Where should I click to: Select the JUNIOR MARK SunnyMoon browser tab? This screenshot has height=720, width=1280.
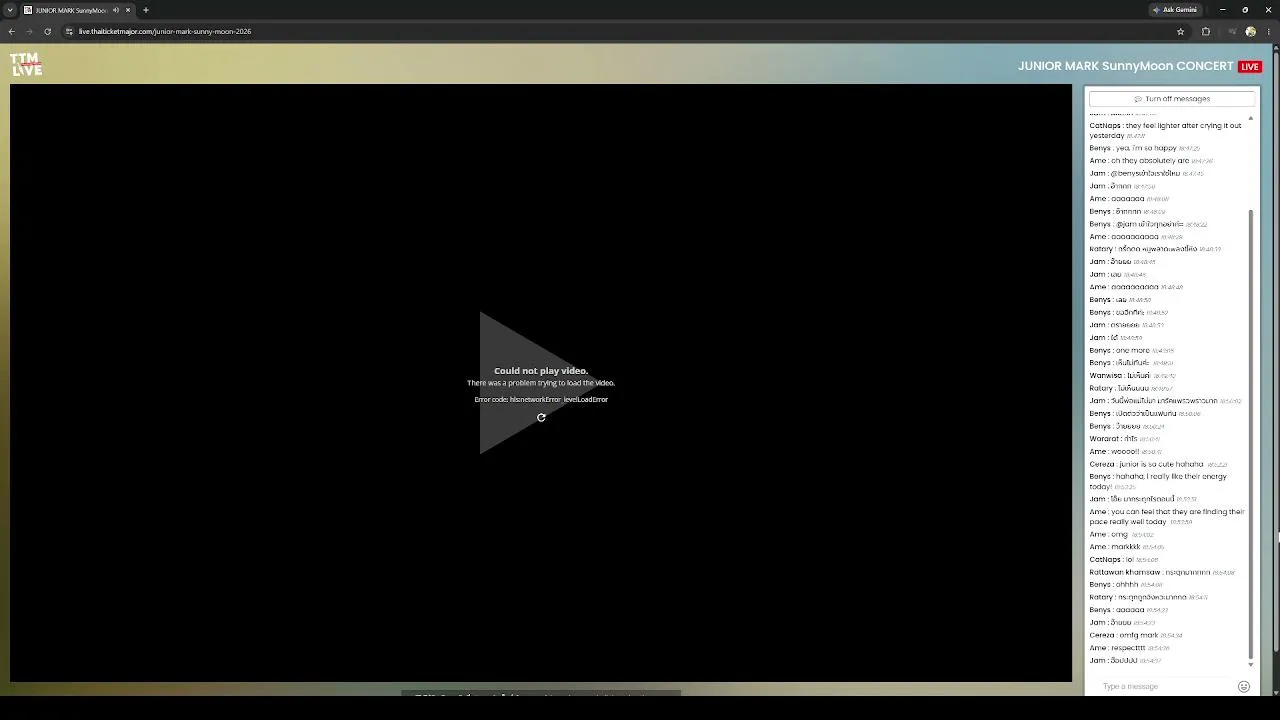point(78,10)
